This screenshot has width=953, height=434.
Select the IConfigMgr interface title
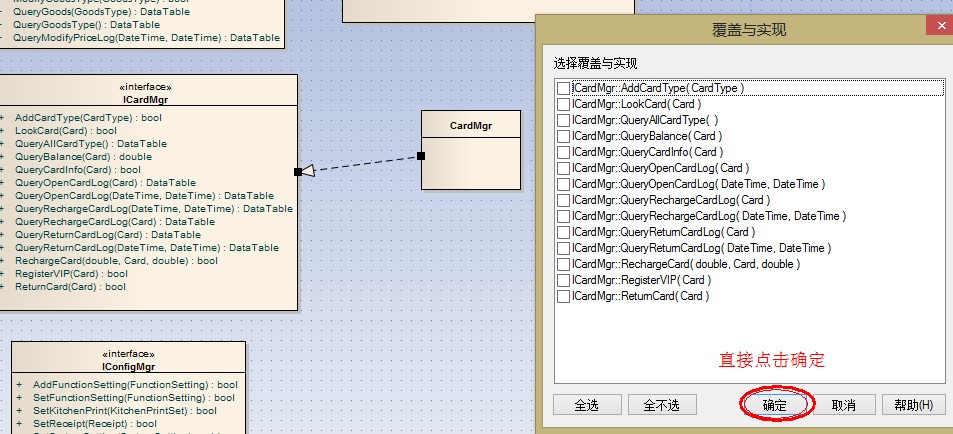(x=129, y=367)
